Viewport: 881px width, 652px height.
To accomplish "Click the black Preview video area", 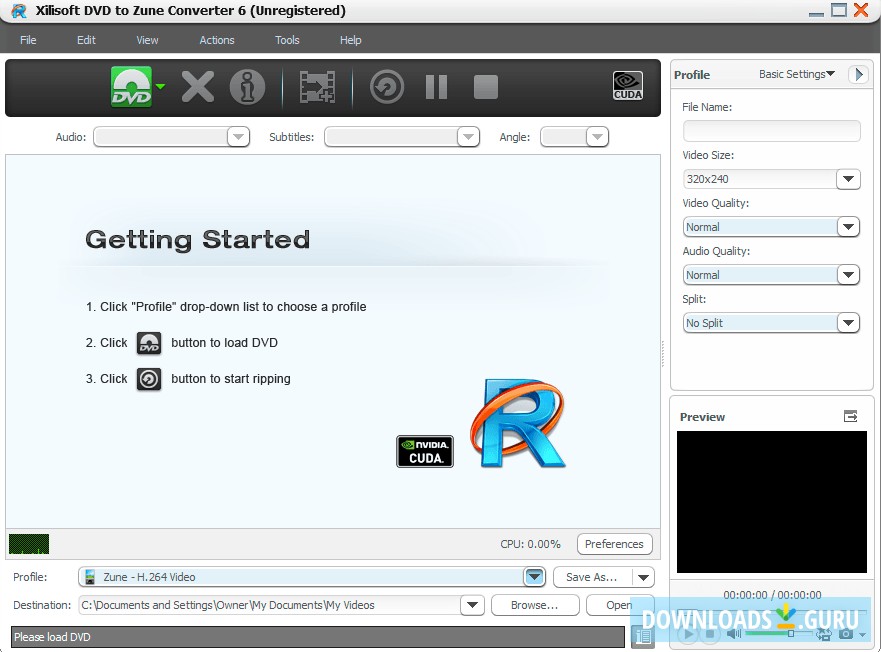I will (771, 502).
